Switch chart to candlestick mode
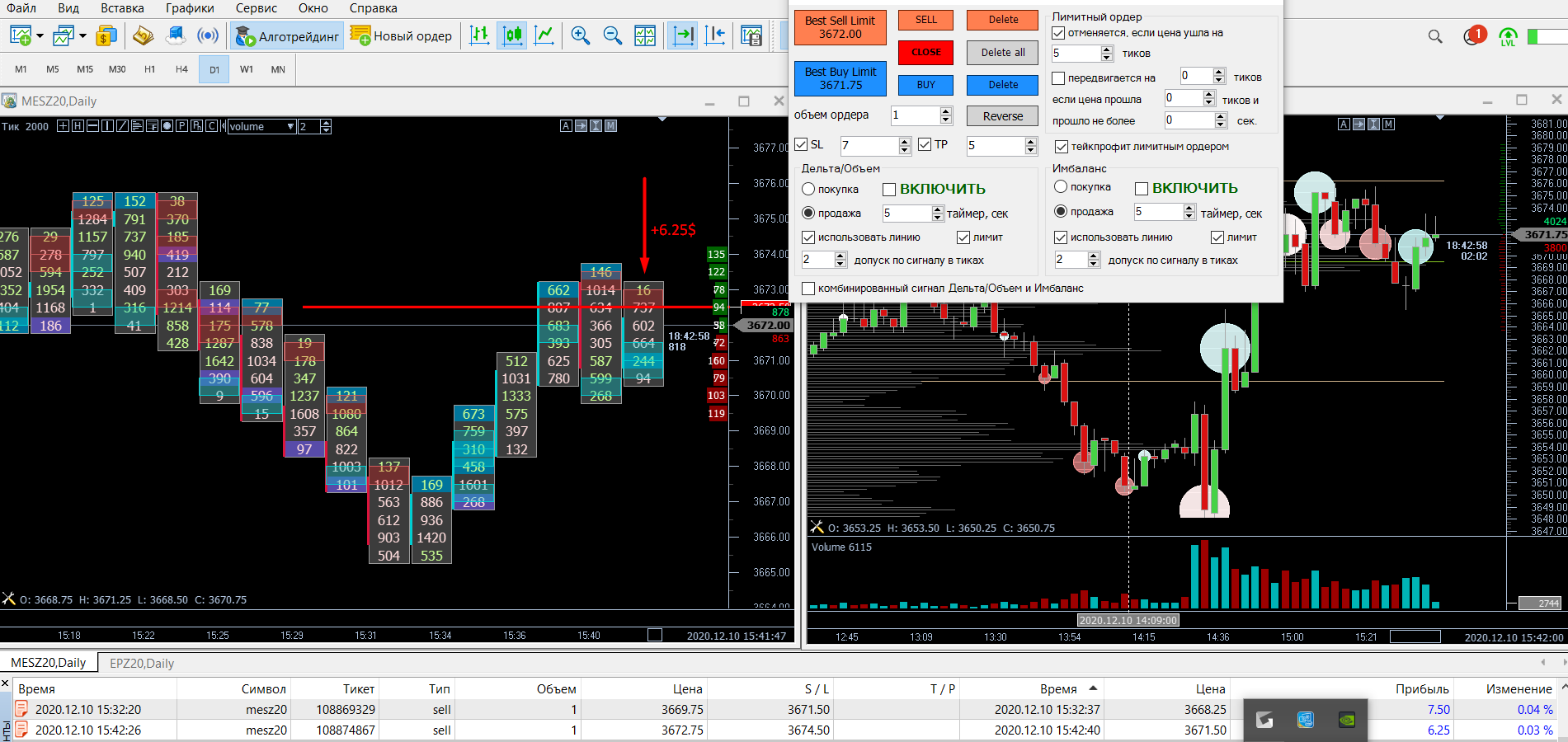Viewport: 1568px width, 742px height. pos(512,35)
